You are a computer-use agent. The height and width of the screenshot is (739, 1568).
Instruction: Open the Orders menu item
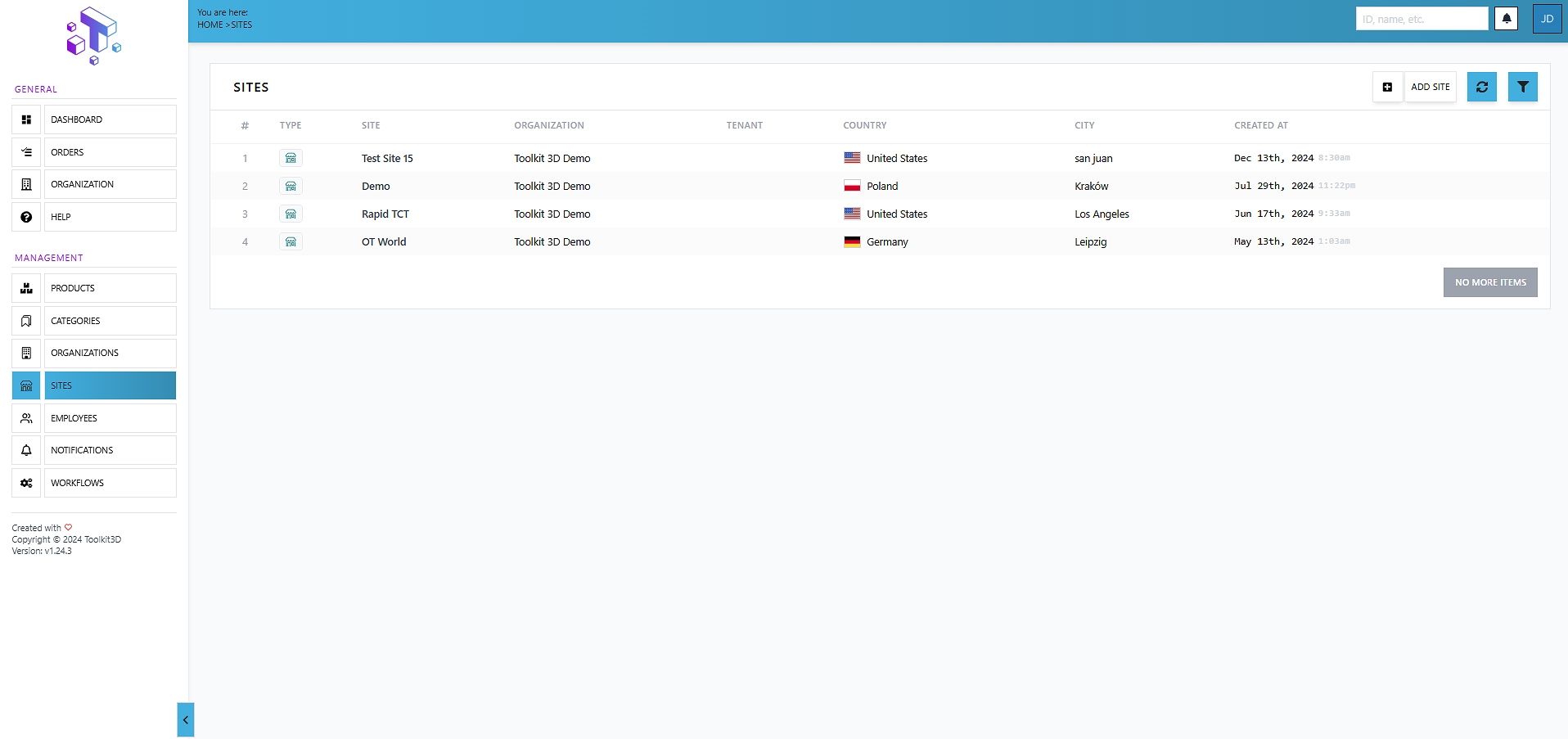point(110,152)
